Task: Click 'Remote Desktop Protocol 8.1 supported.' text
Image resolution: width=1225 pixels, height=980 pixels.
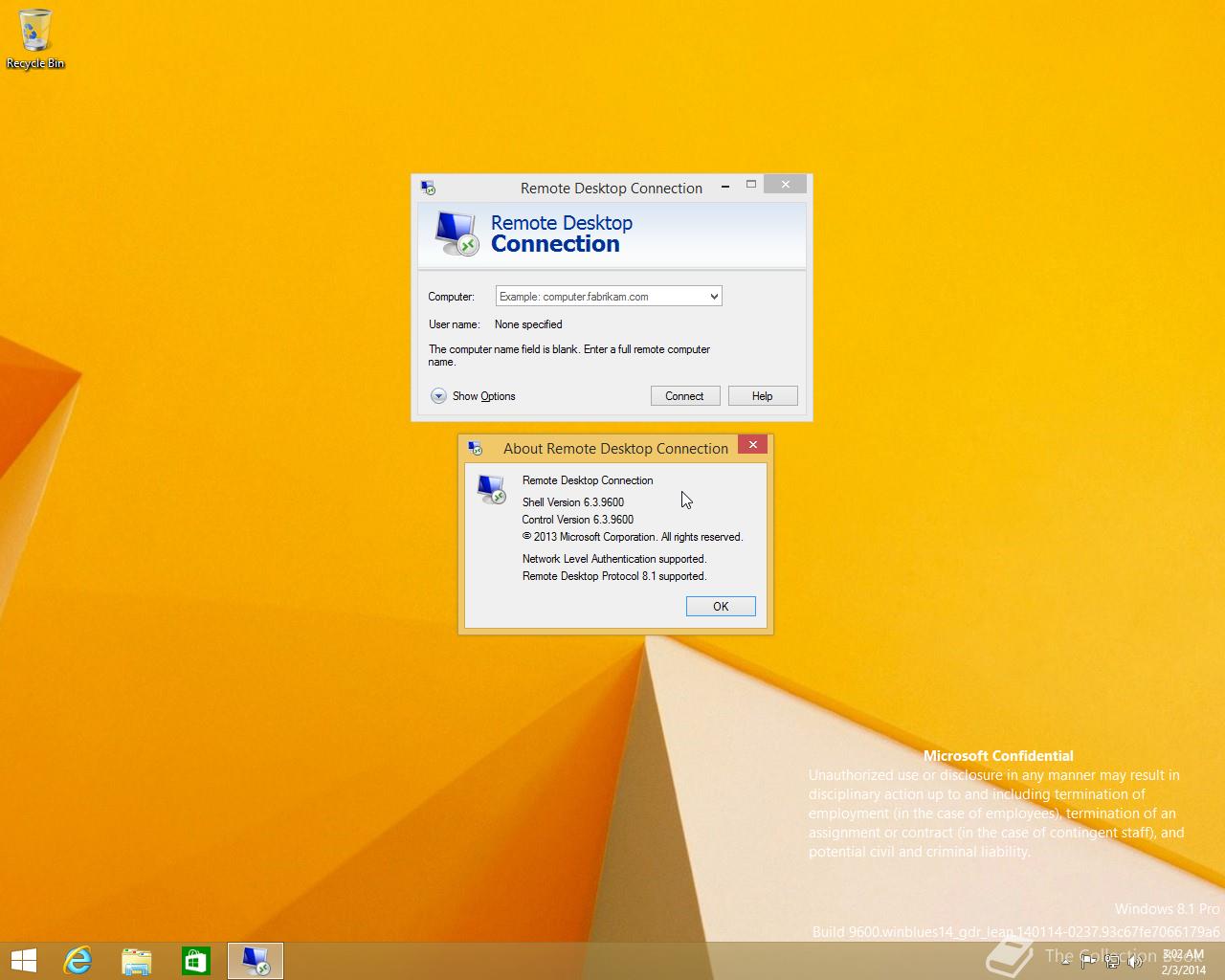Action: [614, 576]
